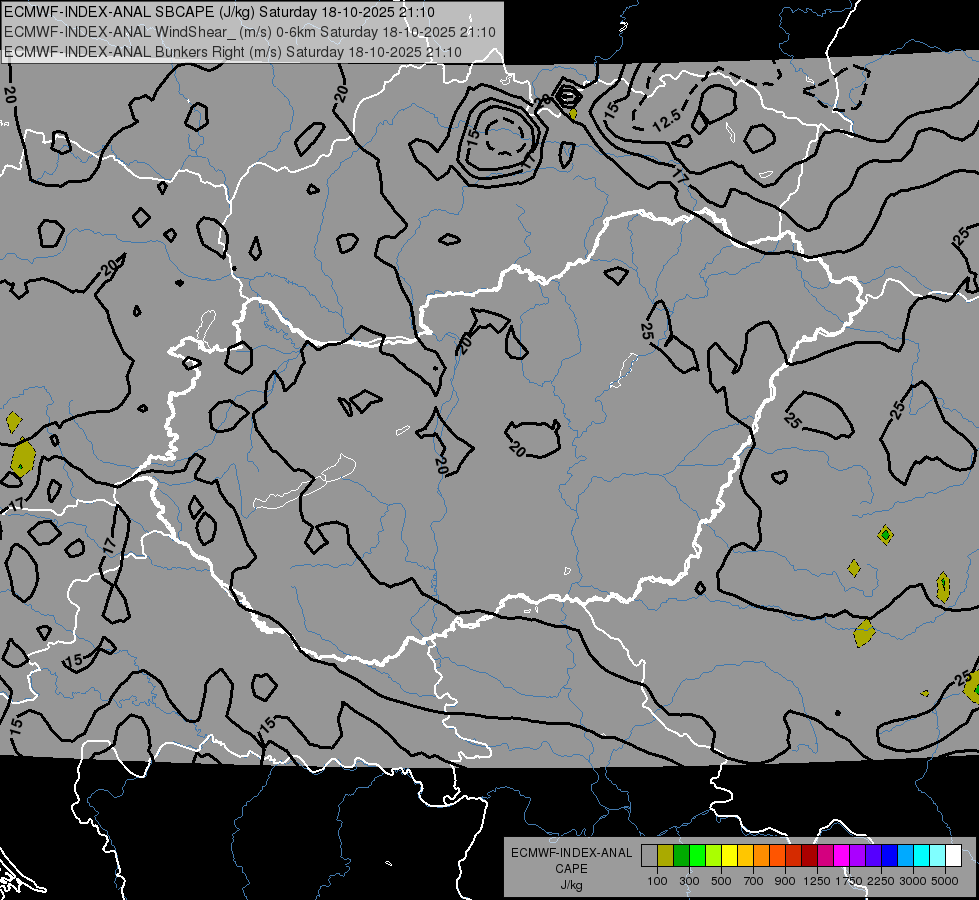Viewport: 979px width, 900px height.
Task: Click the dark green legend swatch
Action: pos(681,856)
